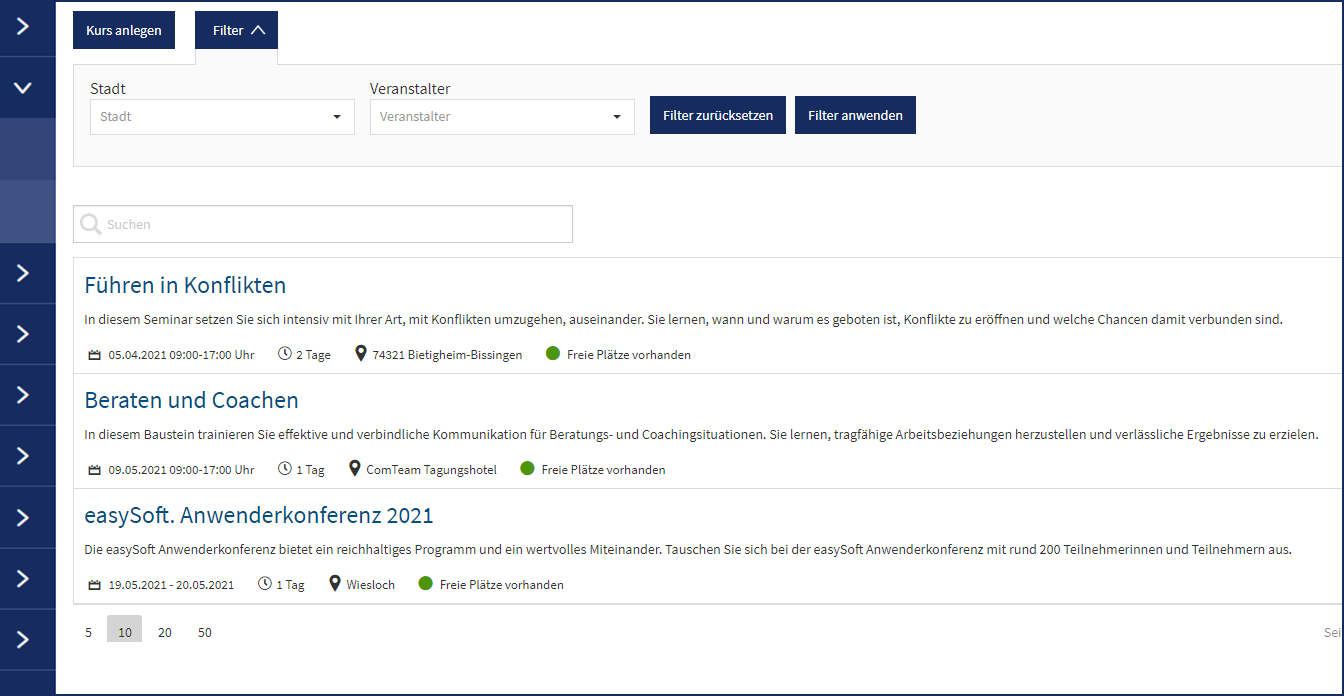Collapse the expanded sidebar section chevron

pyautogui.click(x=24, y=88)
